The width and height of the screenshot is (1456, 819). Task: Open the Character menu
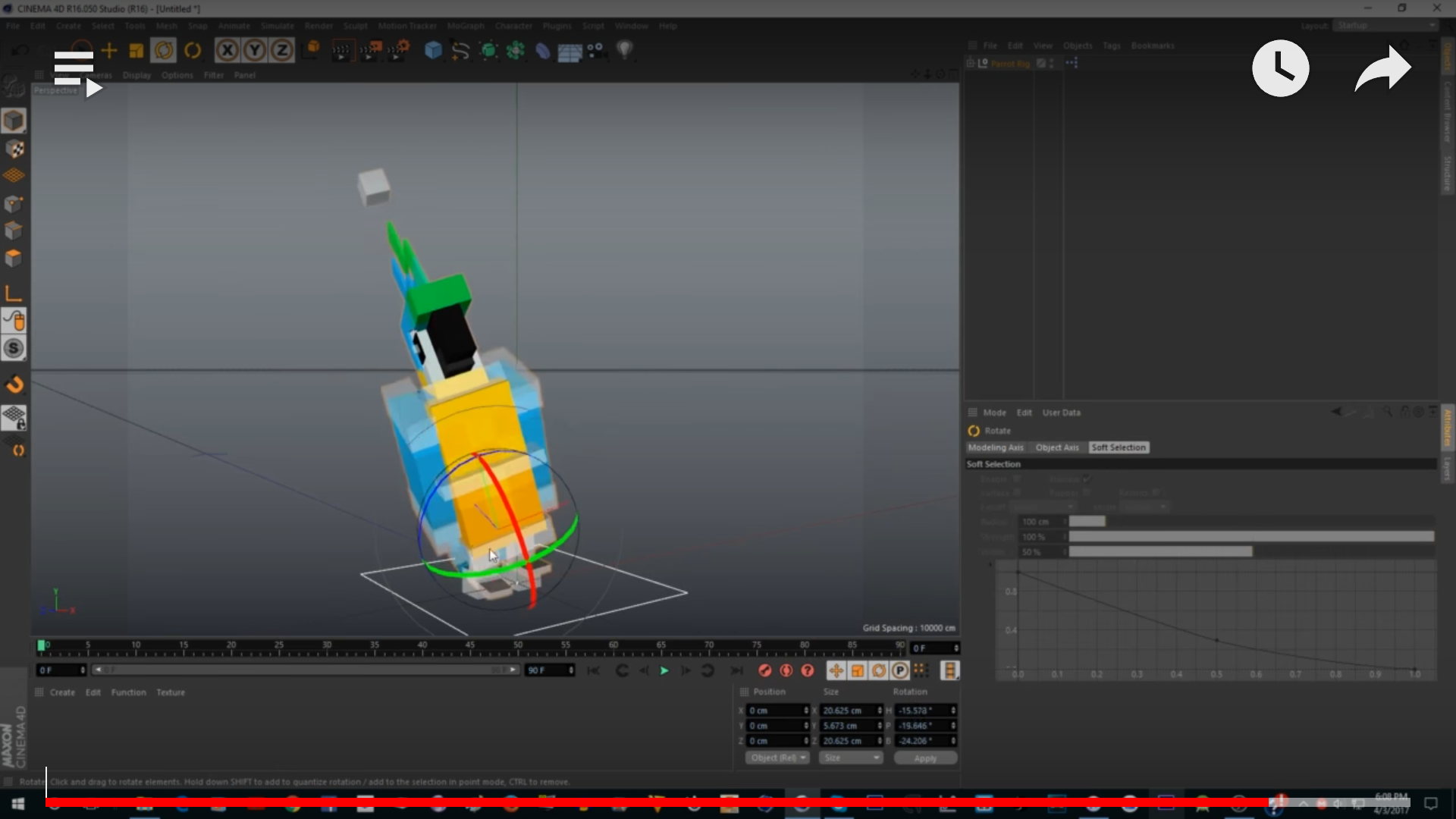[513, 26]
